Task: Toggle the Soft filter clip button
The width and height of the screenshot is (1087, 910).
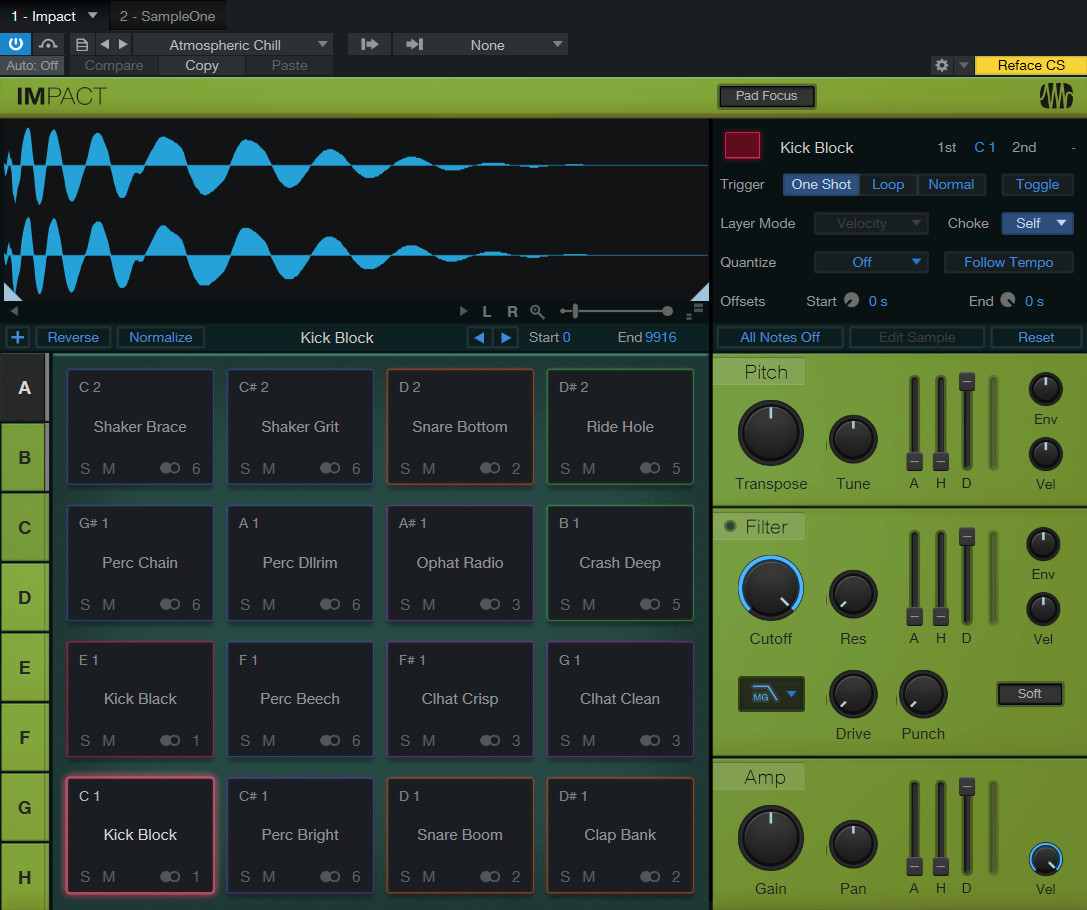Action: (1029, 694)
